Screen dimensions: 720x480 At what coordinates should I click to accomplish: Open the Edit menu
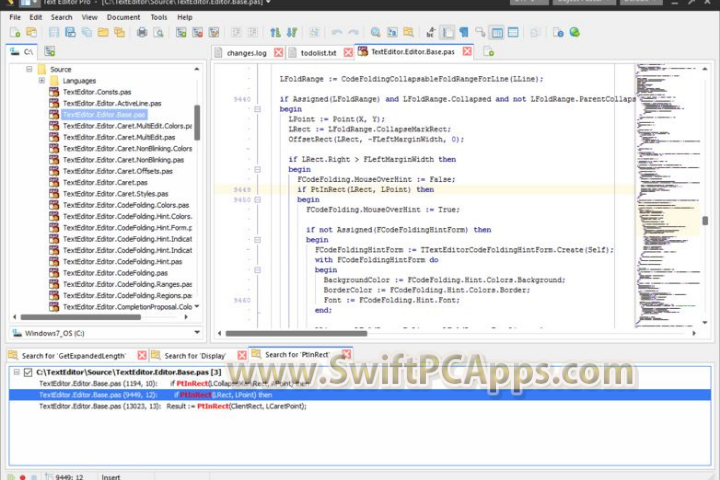(36, 17)
